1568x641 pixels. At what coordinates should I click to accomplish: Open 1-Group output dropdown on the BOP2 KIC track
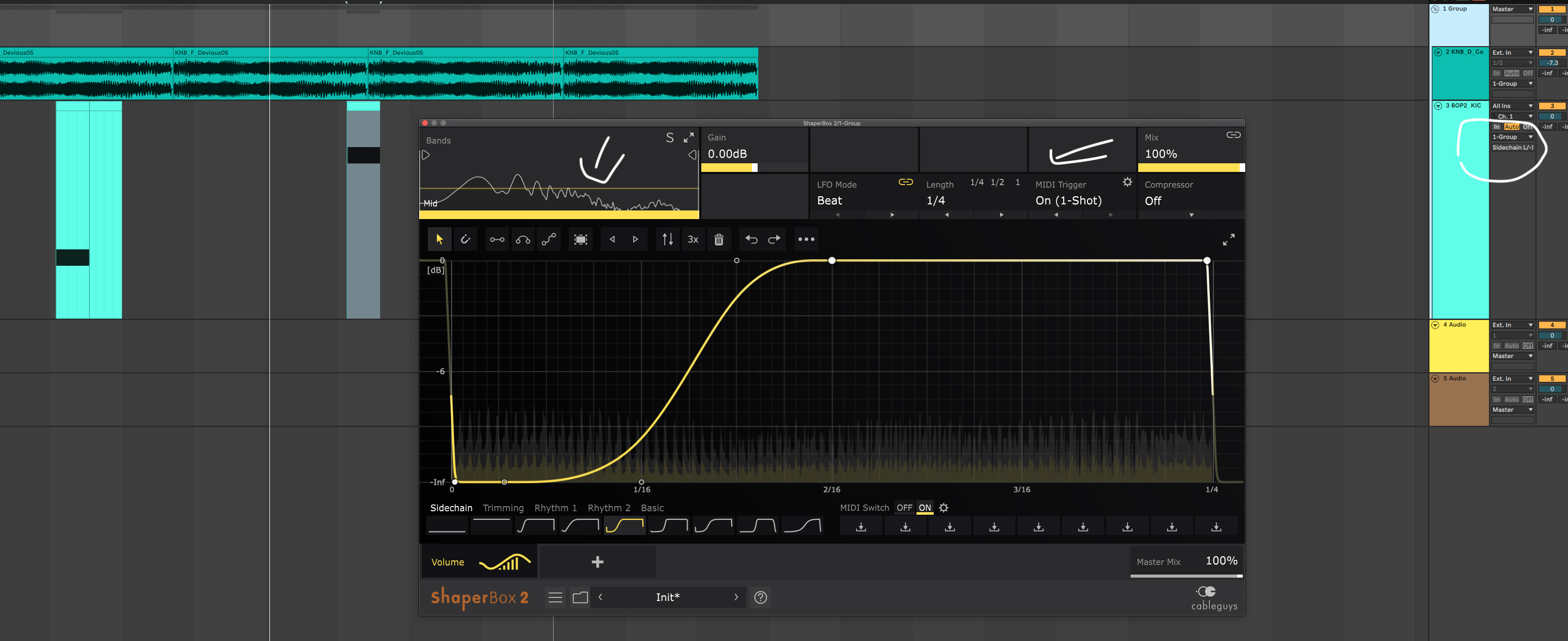click(x=1512, y=137)
